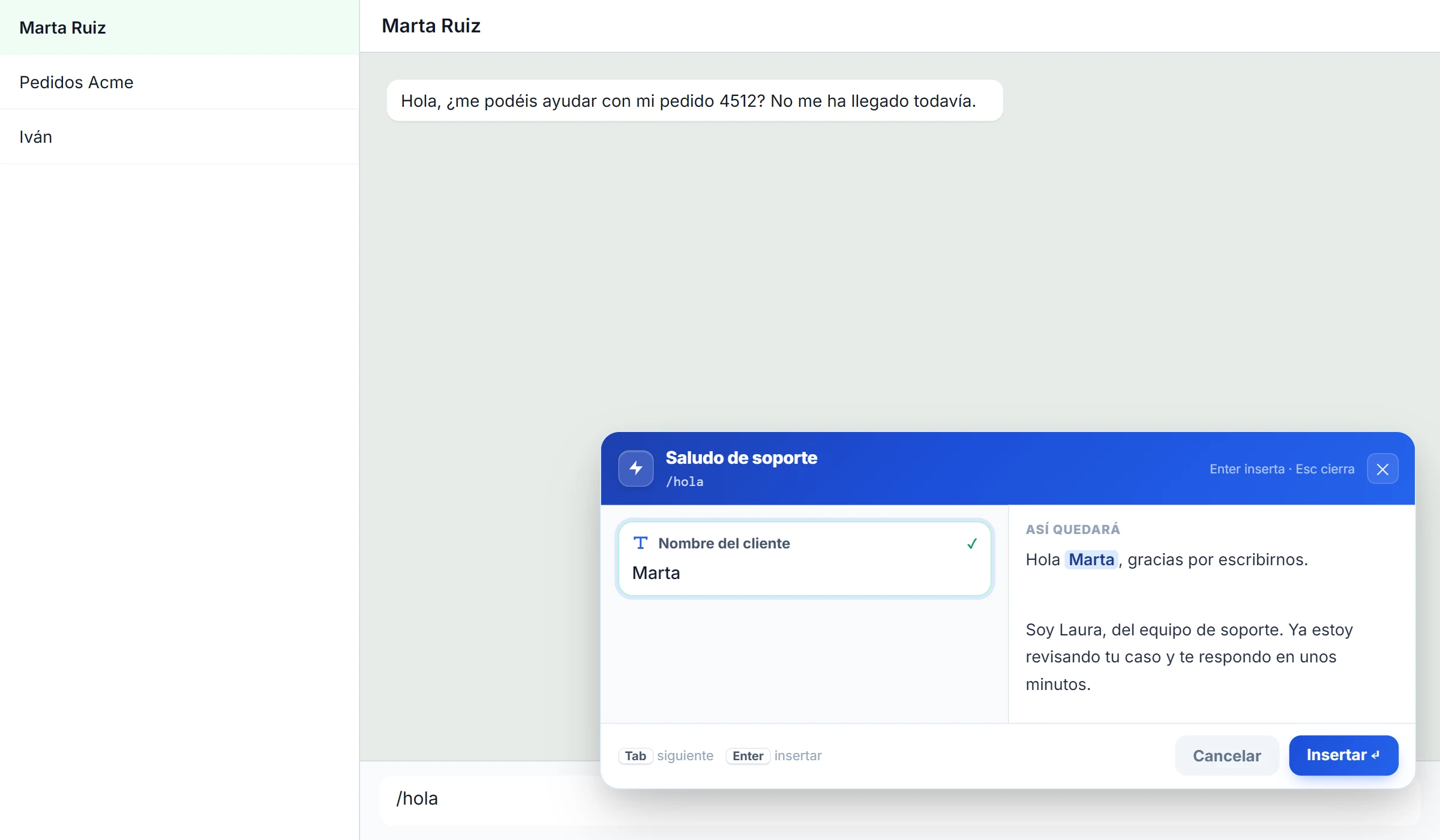Click the 'insertar' hint text in footer
1440x840 pixels.
tap(798, 756)
